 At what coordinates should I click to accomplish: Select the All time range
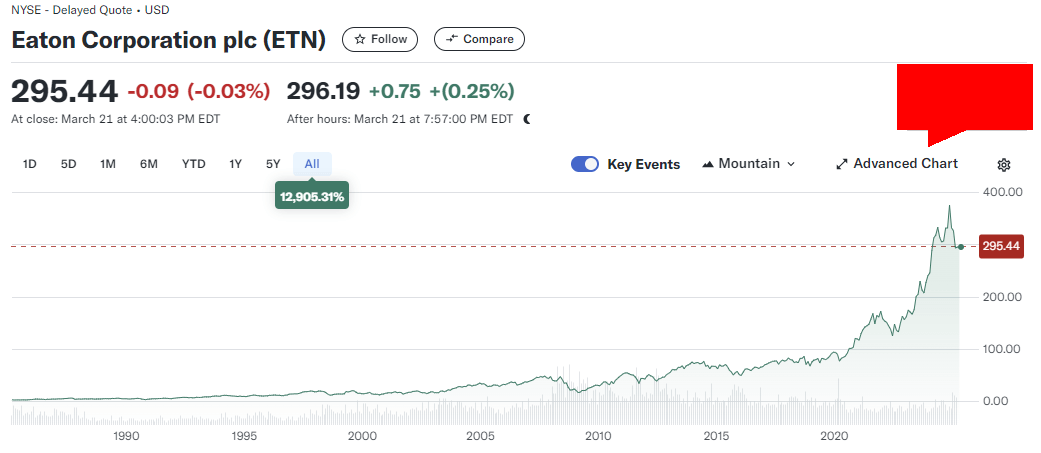click(x=312, y=164)
